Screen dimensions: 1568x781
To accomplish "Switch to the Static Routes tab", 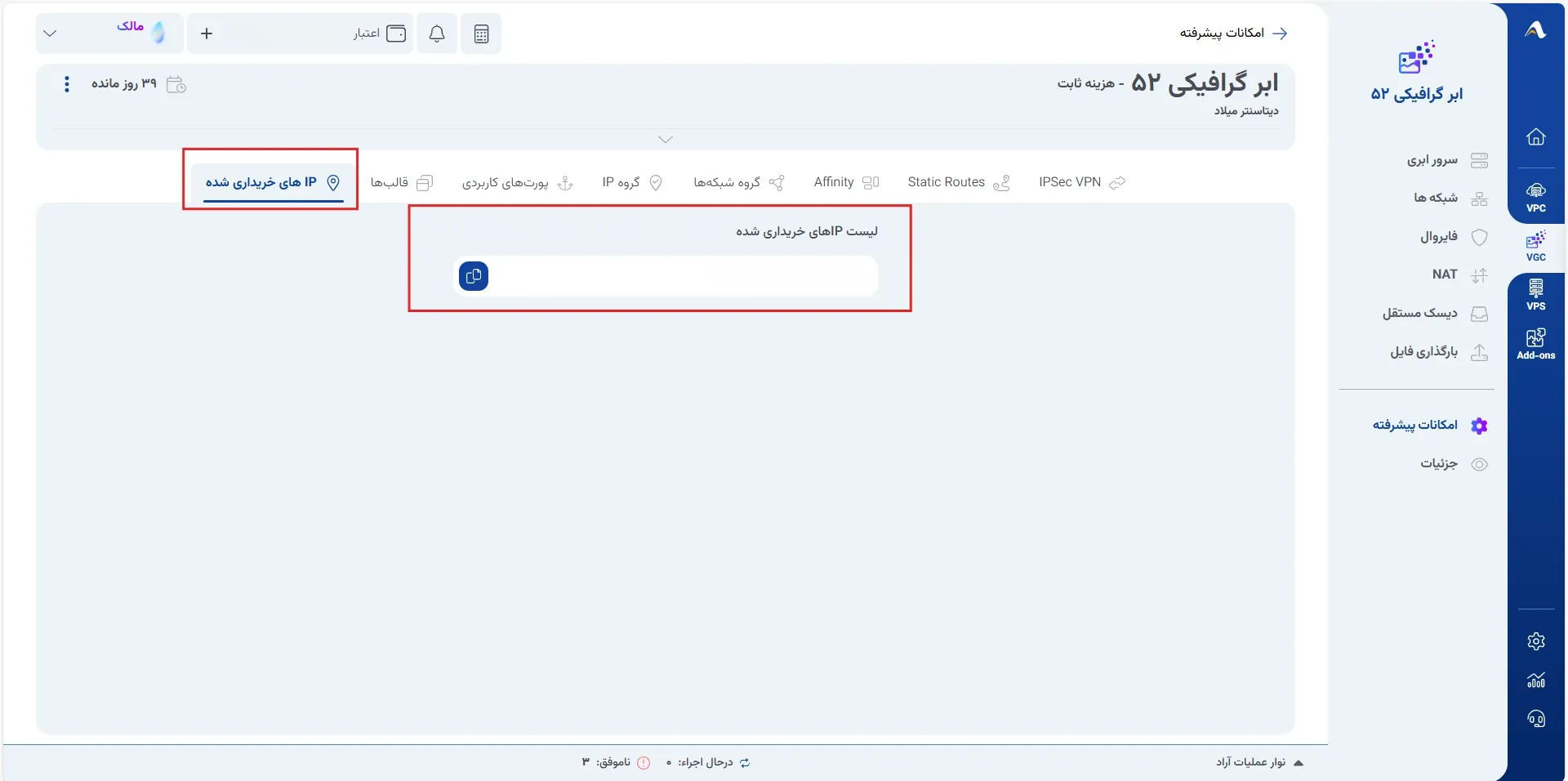I will [959, 182].
